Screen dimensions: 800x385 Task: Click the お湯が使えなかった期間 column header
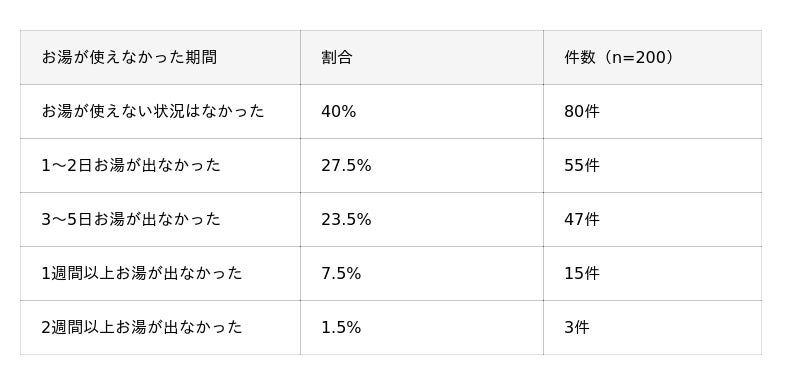[x=160, y=57]
